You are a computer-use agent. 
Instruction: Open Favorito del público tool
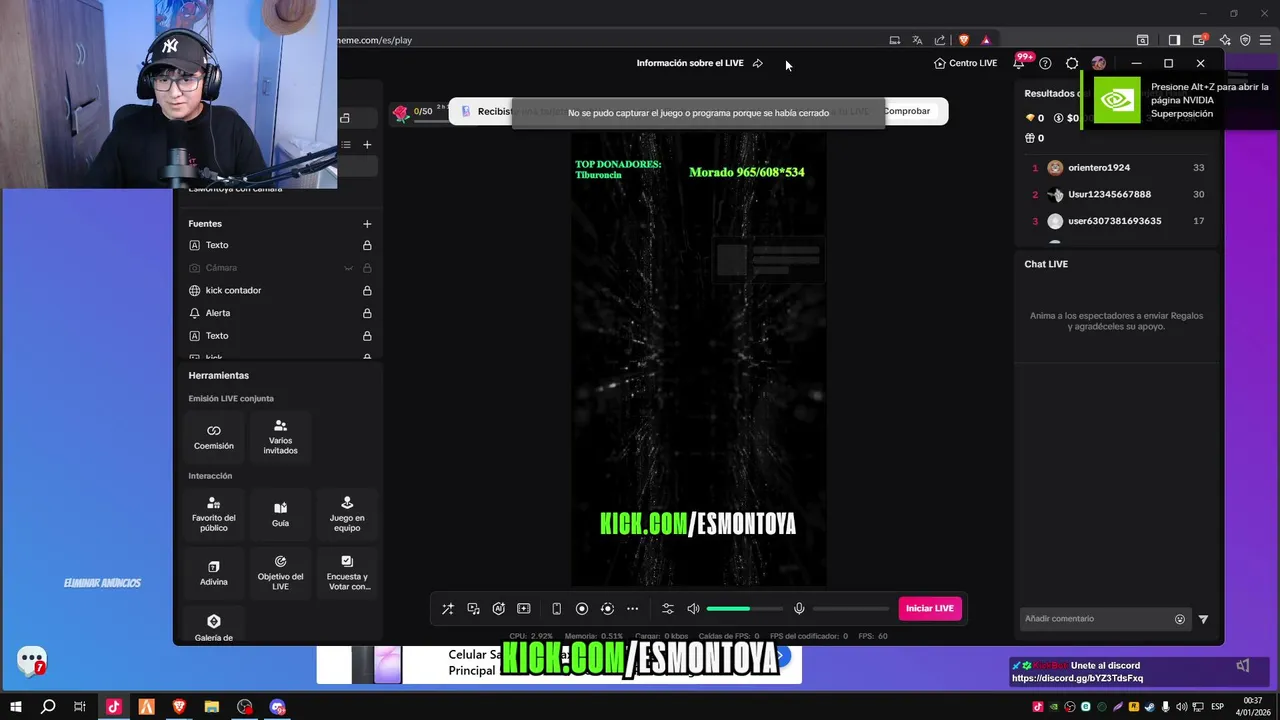(214, 514)
